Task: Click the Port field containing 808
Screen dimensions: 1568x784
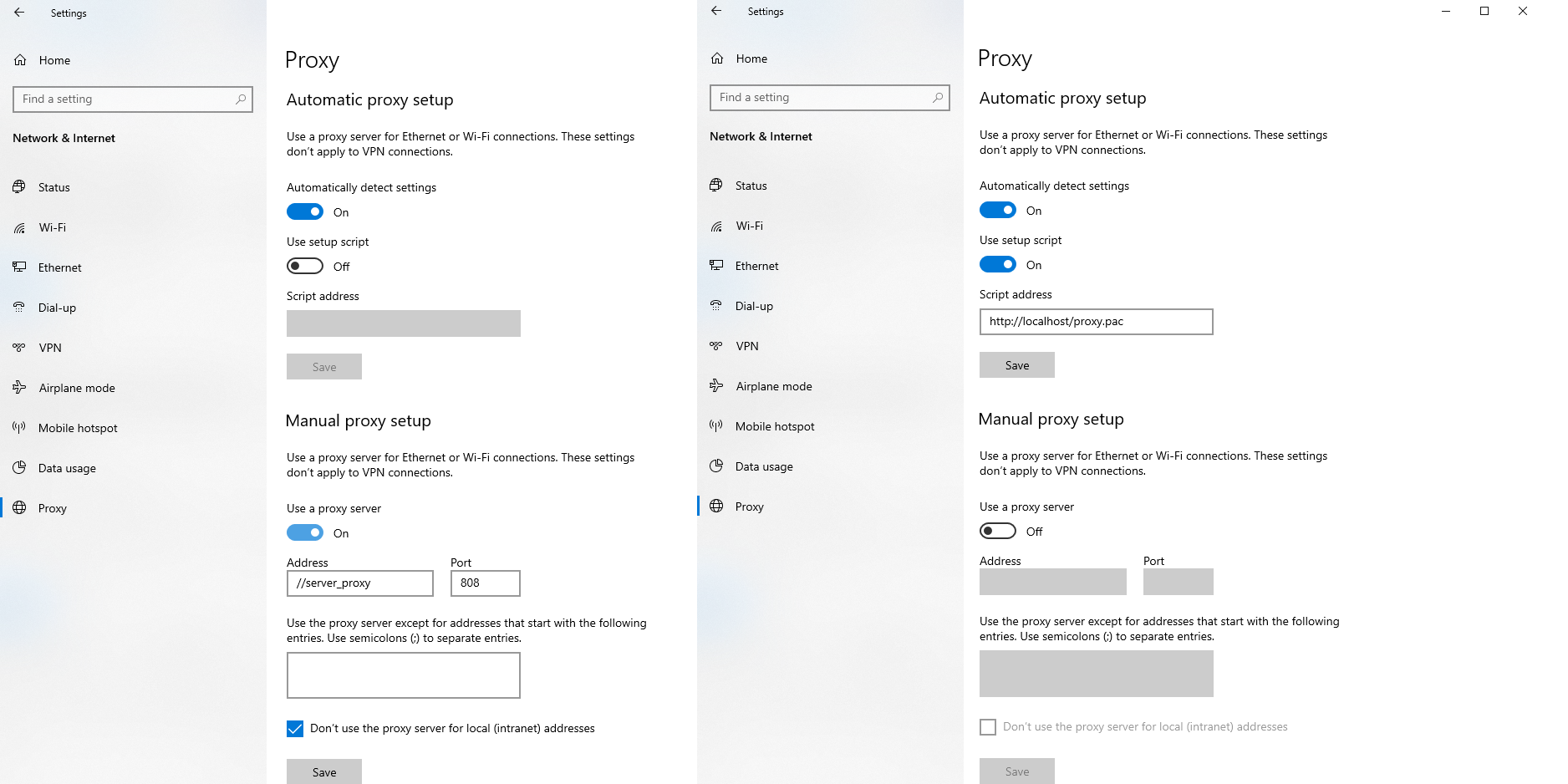Action: coord(485,583)
